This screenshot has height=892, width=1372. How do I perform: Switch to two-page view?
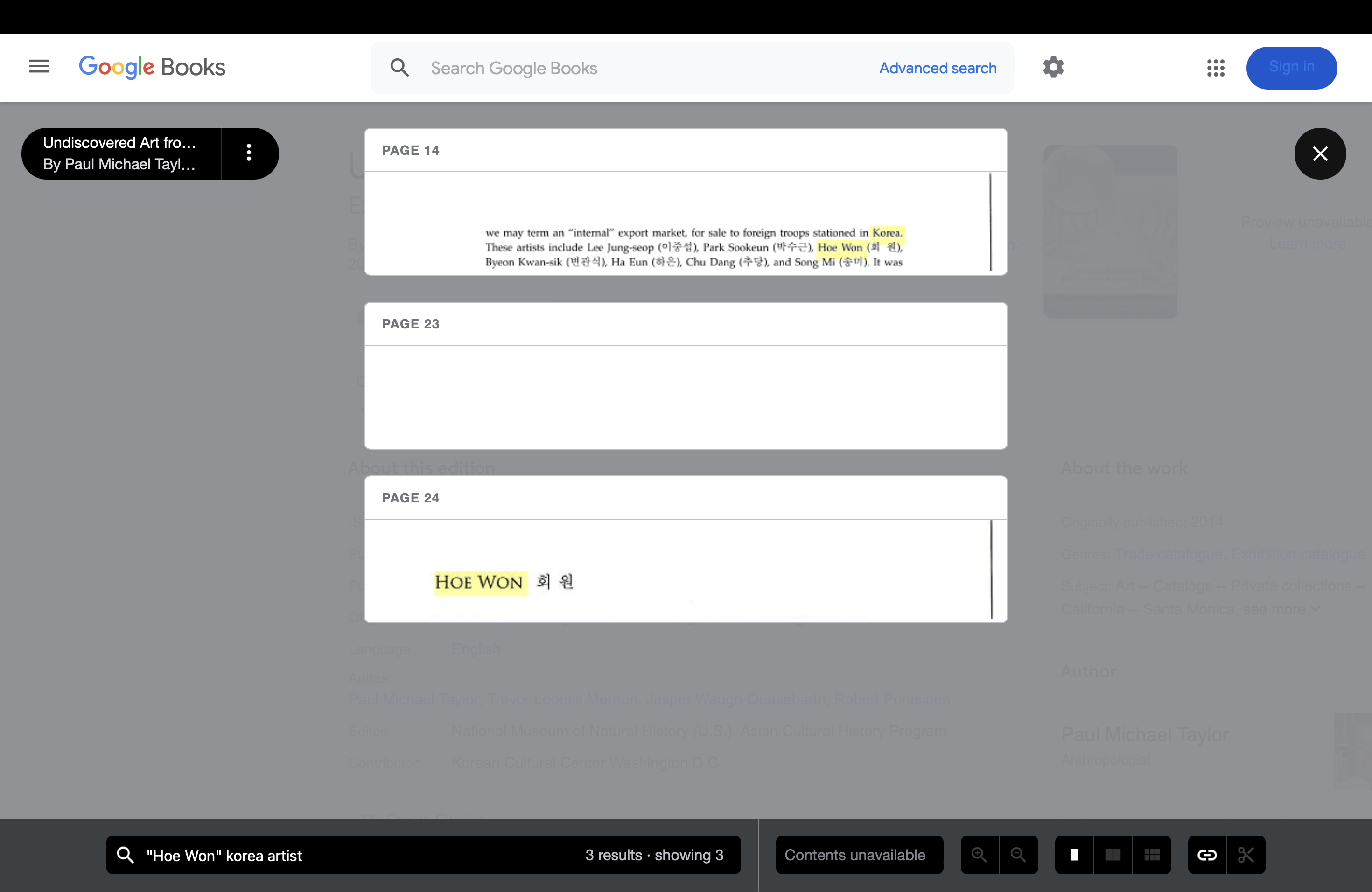coord(1113,855)
